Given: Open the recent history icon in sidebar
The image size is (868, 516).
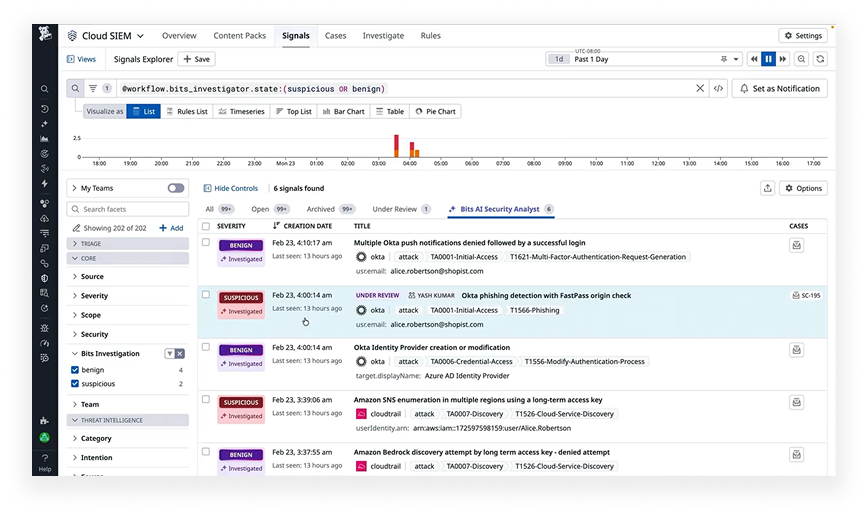Looking at the screenshot, I should tap(44, 109).
